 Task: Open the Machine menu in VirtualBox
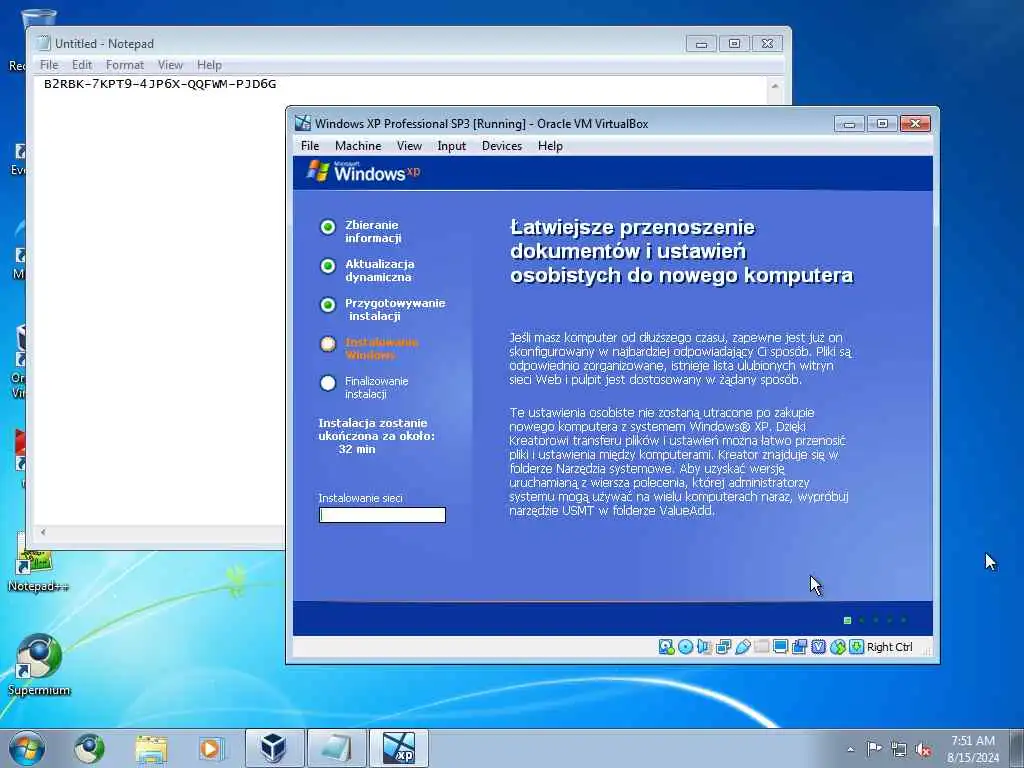click(x=358, y=146)
